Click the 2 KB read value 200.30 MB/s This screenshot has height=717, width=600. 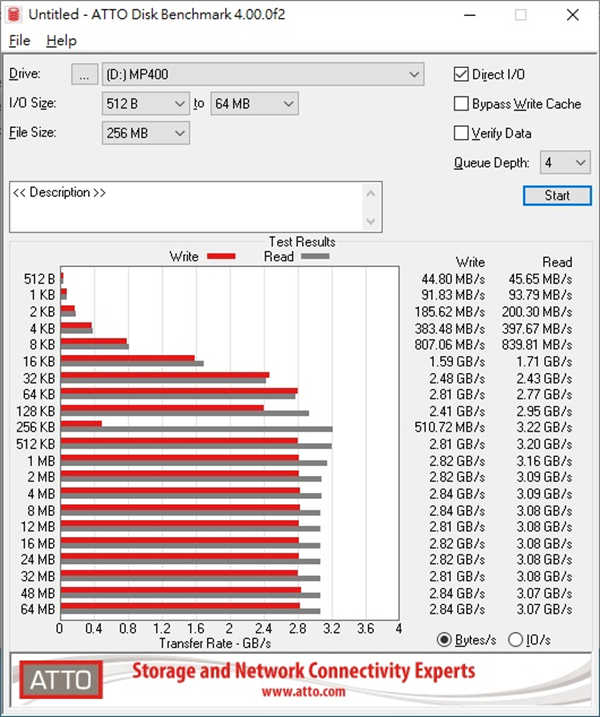click(x=537, y=312)
